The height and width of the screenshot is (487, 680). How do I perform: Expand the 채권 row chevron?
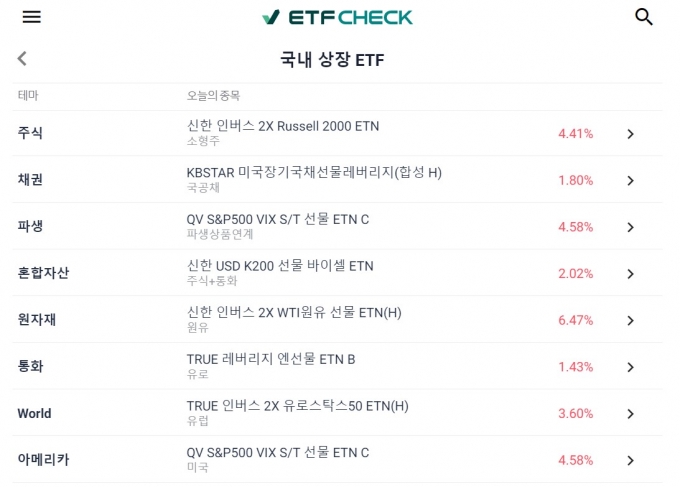(631, 180)
